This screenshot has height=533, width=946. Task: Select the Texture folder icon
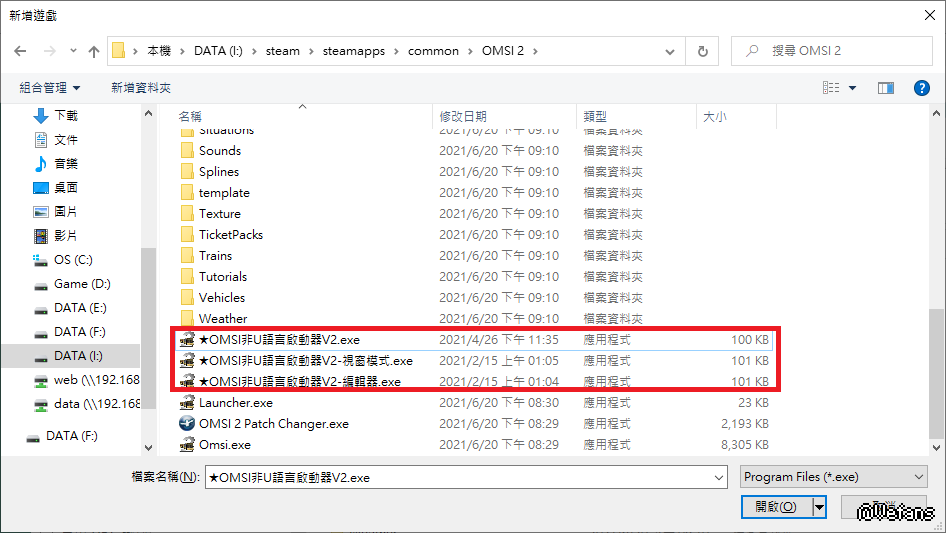(x=188, y=214)
